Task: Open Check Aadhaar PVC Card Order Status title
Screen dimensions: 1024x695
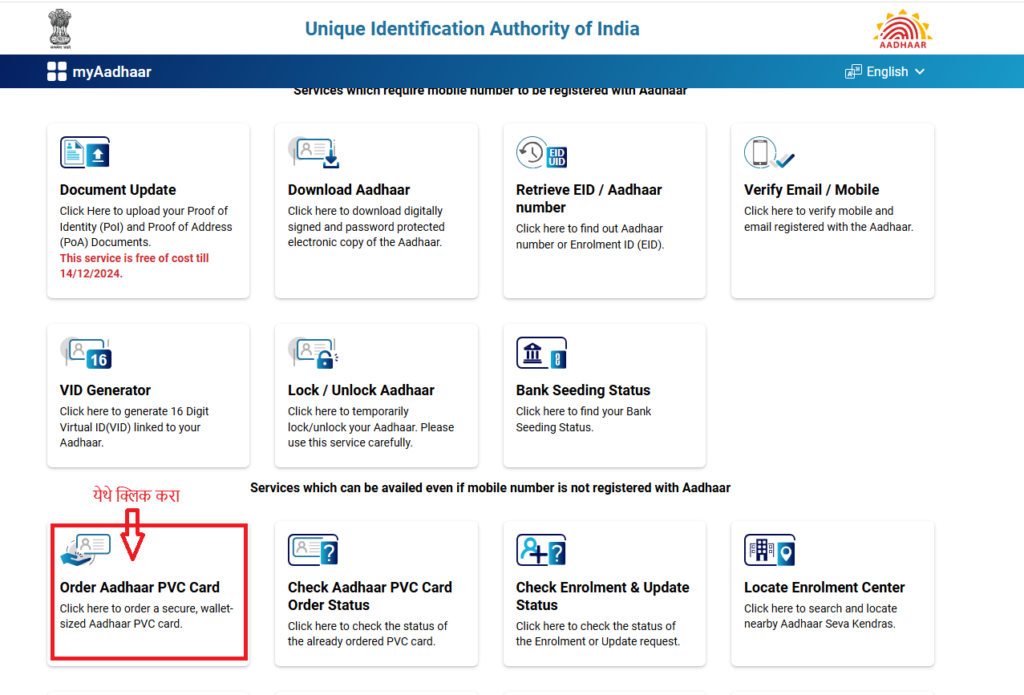Action: 370,596
